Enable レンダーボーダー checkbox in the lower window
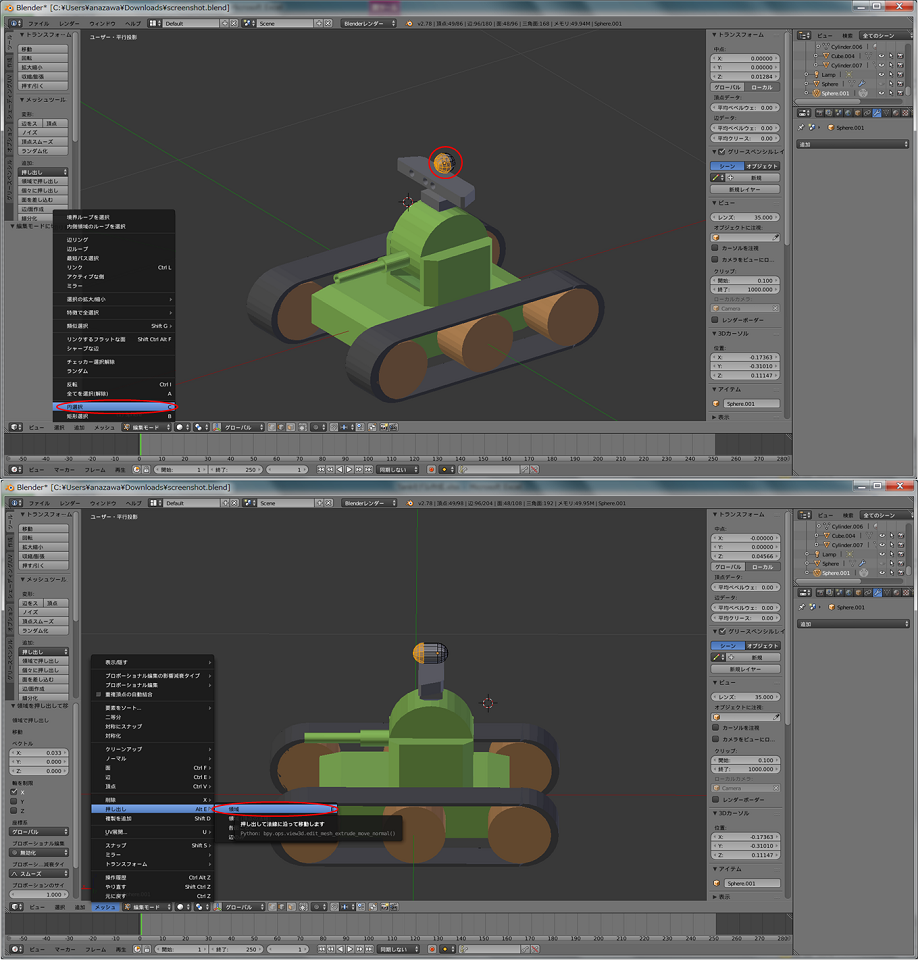 (x=715, y=800)
